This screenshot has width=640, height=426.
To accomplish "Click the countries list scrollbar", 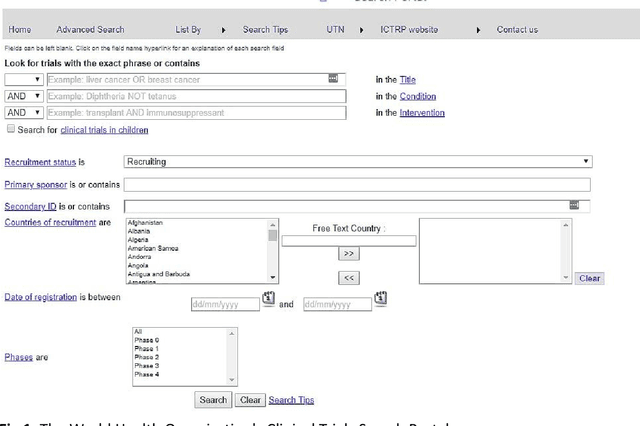I will click(x=273, y=250).
